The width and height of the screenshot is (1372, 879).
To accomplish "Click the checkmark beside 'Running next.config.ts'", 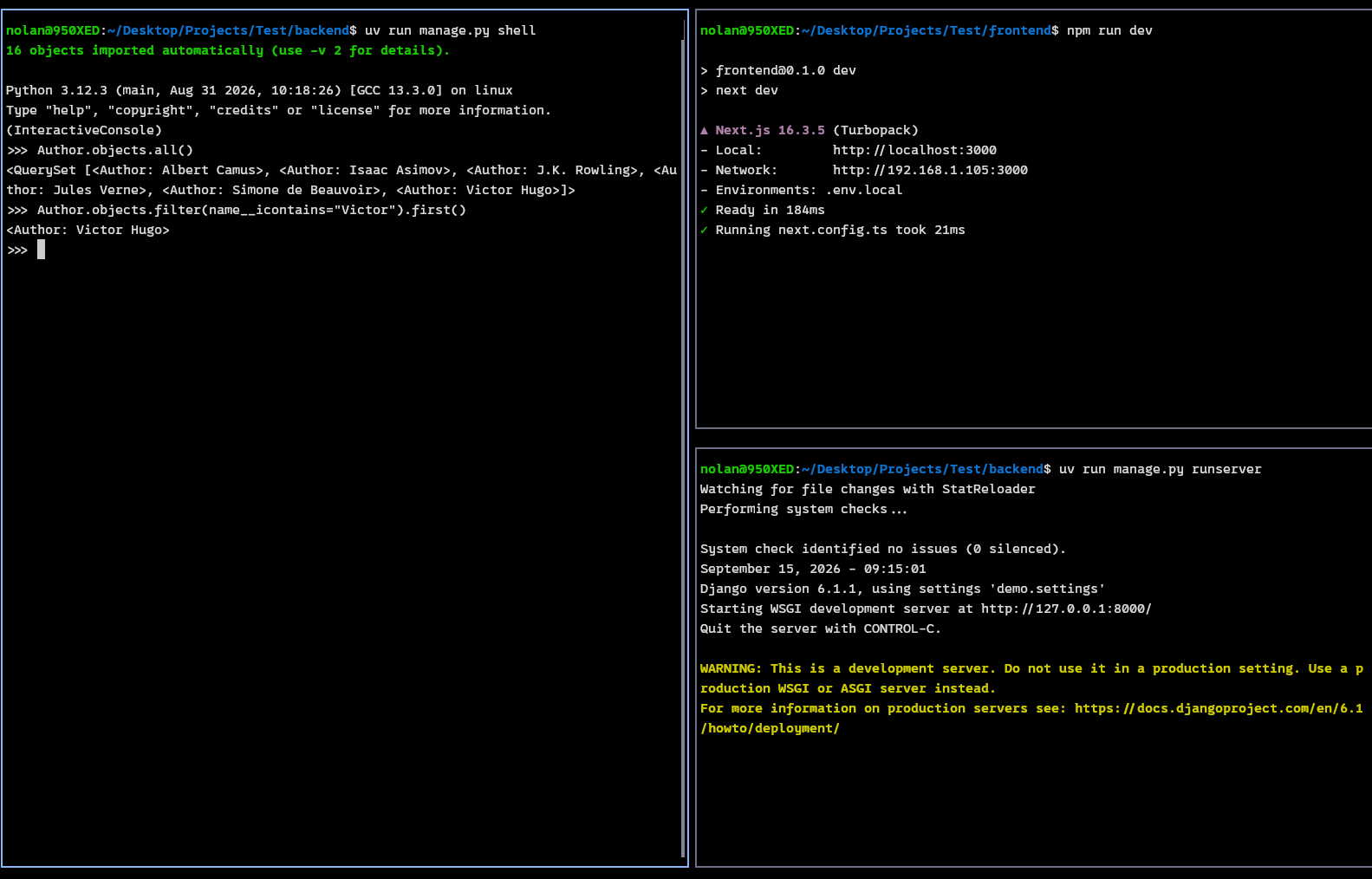I will 704,230.
